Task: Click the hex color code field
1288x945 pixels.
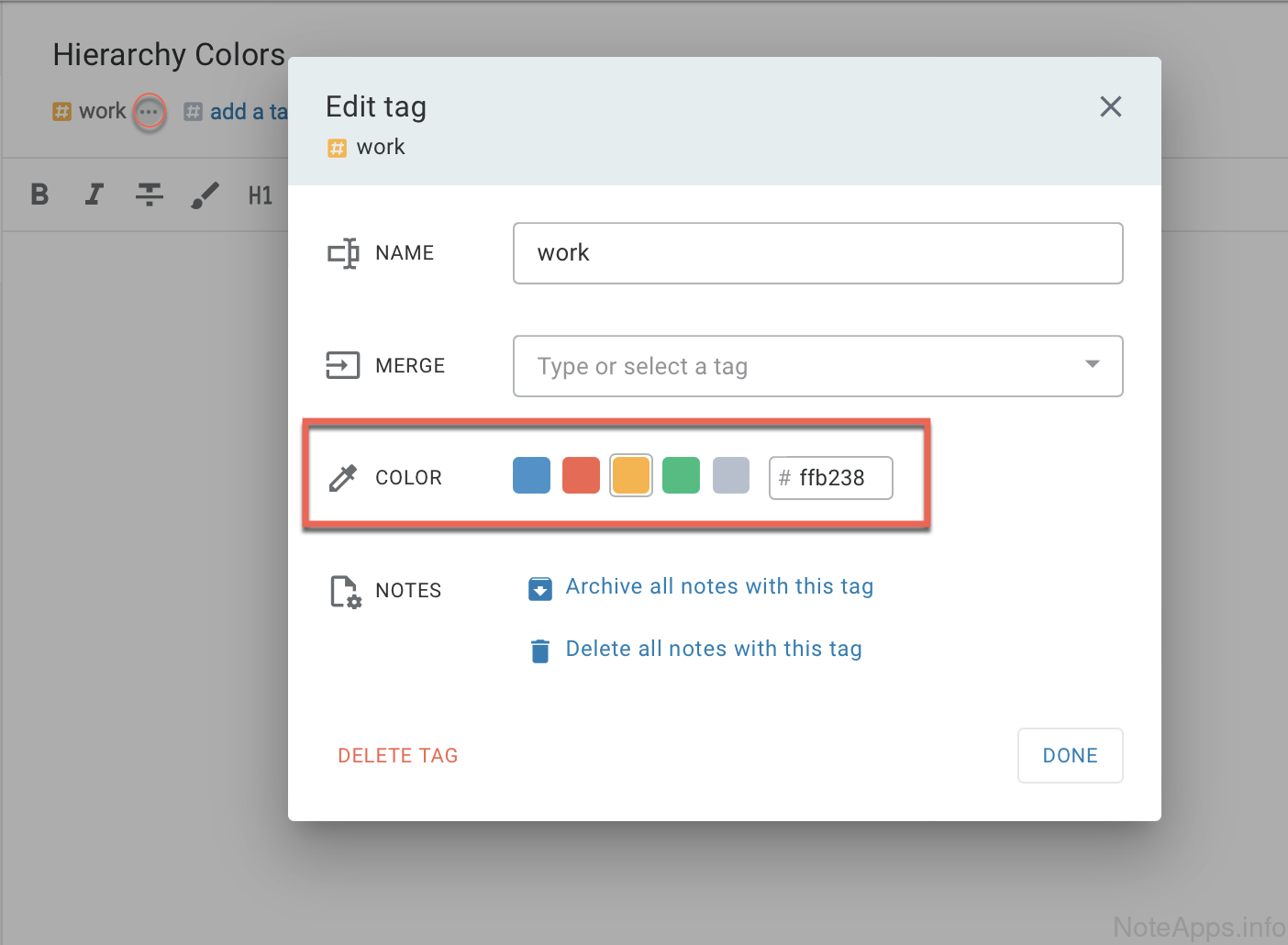Action: pyautogui.click(x=840, y=478)
